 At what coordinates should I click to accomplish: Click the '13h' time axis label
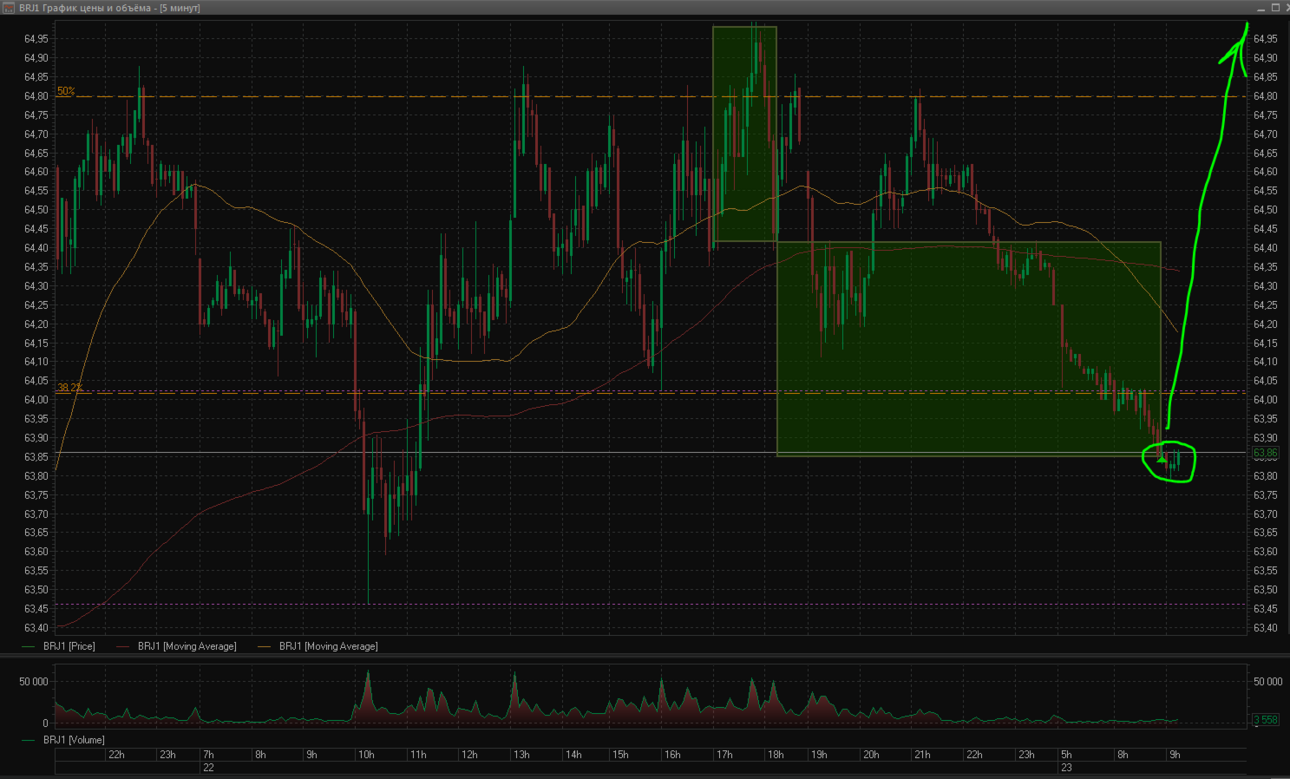[x=520, y=755]
